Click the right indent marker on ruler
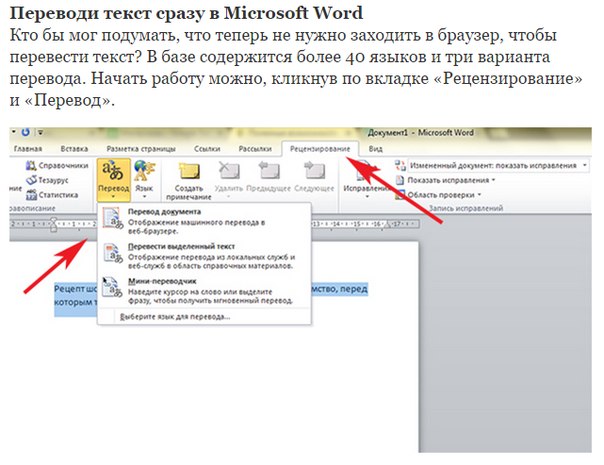This screenshot has width=604, height=465. point(388,224)
